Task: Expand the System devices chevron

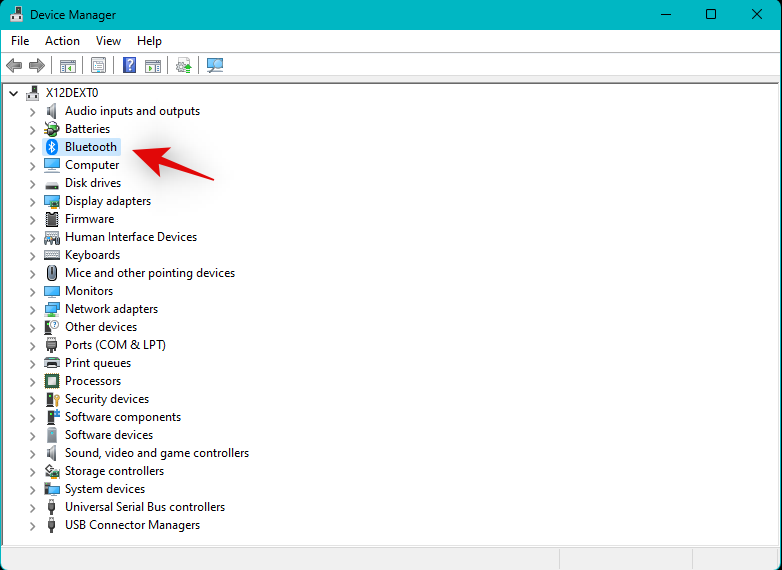Action: click(x=32, y=490)
